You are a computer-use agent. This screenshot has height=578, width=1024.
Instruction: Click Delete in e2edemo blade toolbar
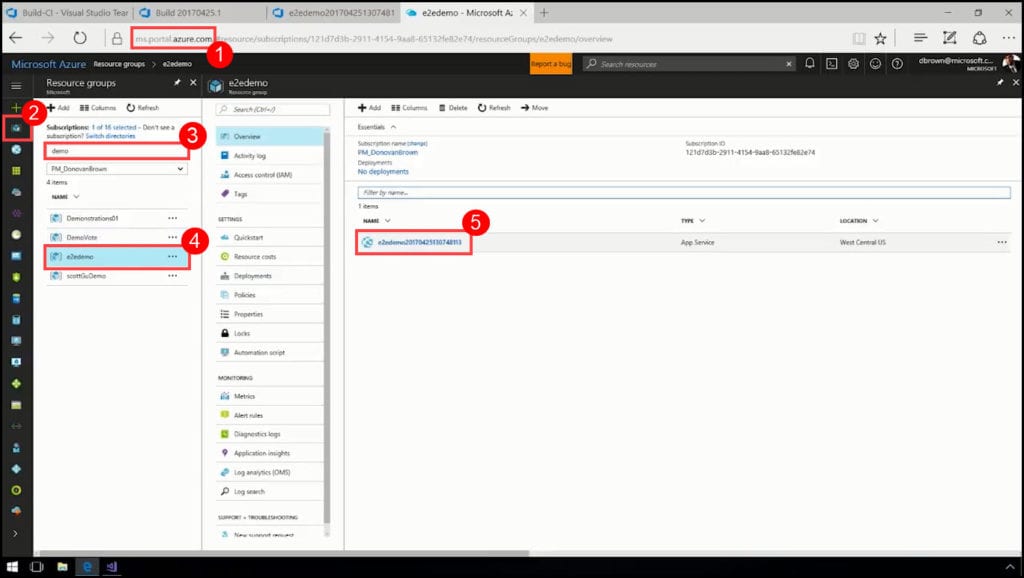[x=453, y=108]
